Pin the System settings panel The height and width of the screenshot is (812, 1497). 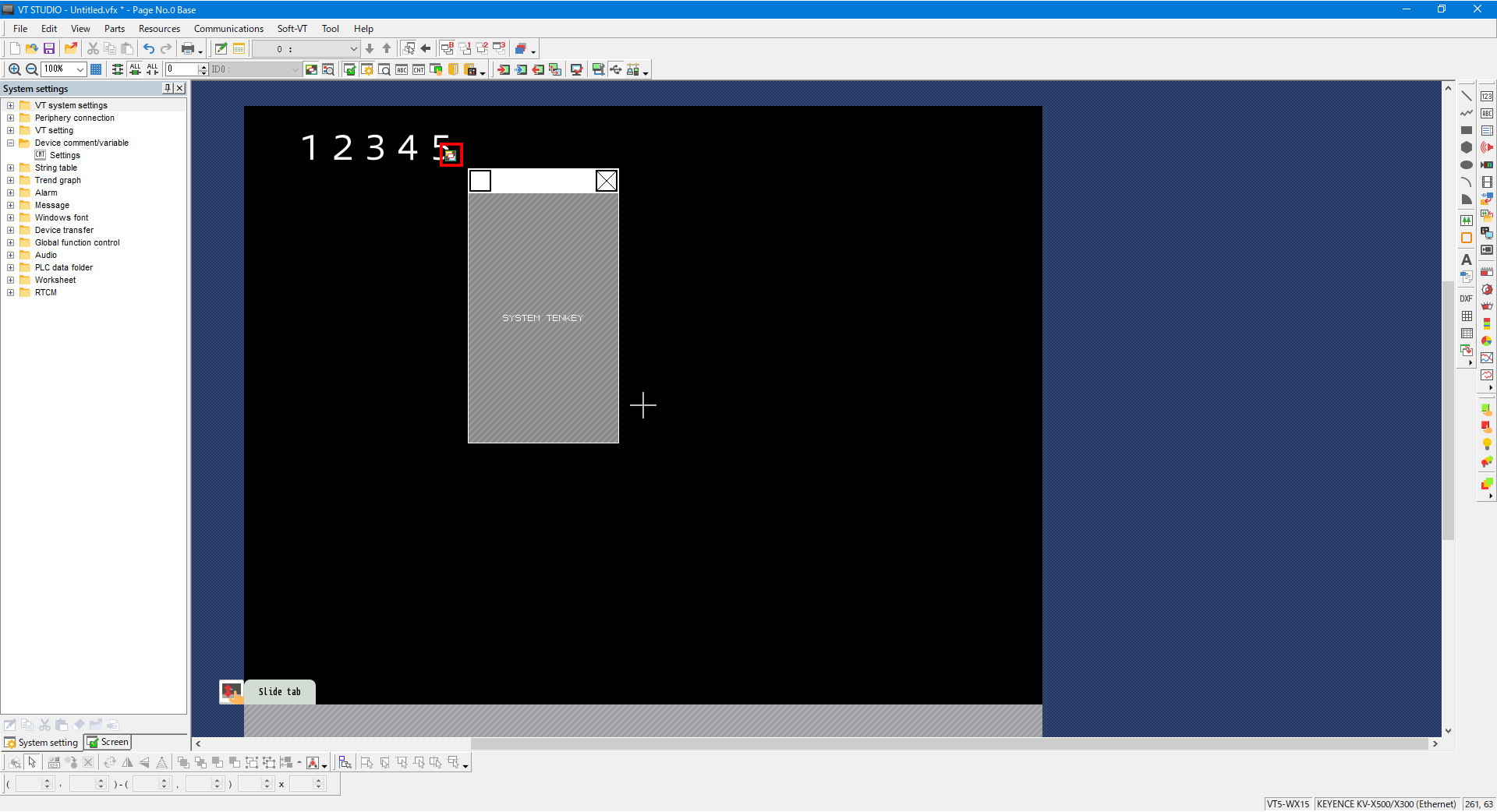coord(168,88)
